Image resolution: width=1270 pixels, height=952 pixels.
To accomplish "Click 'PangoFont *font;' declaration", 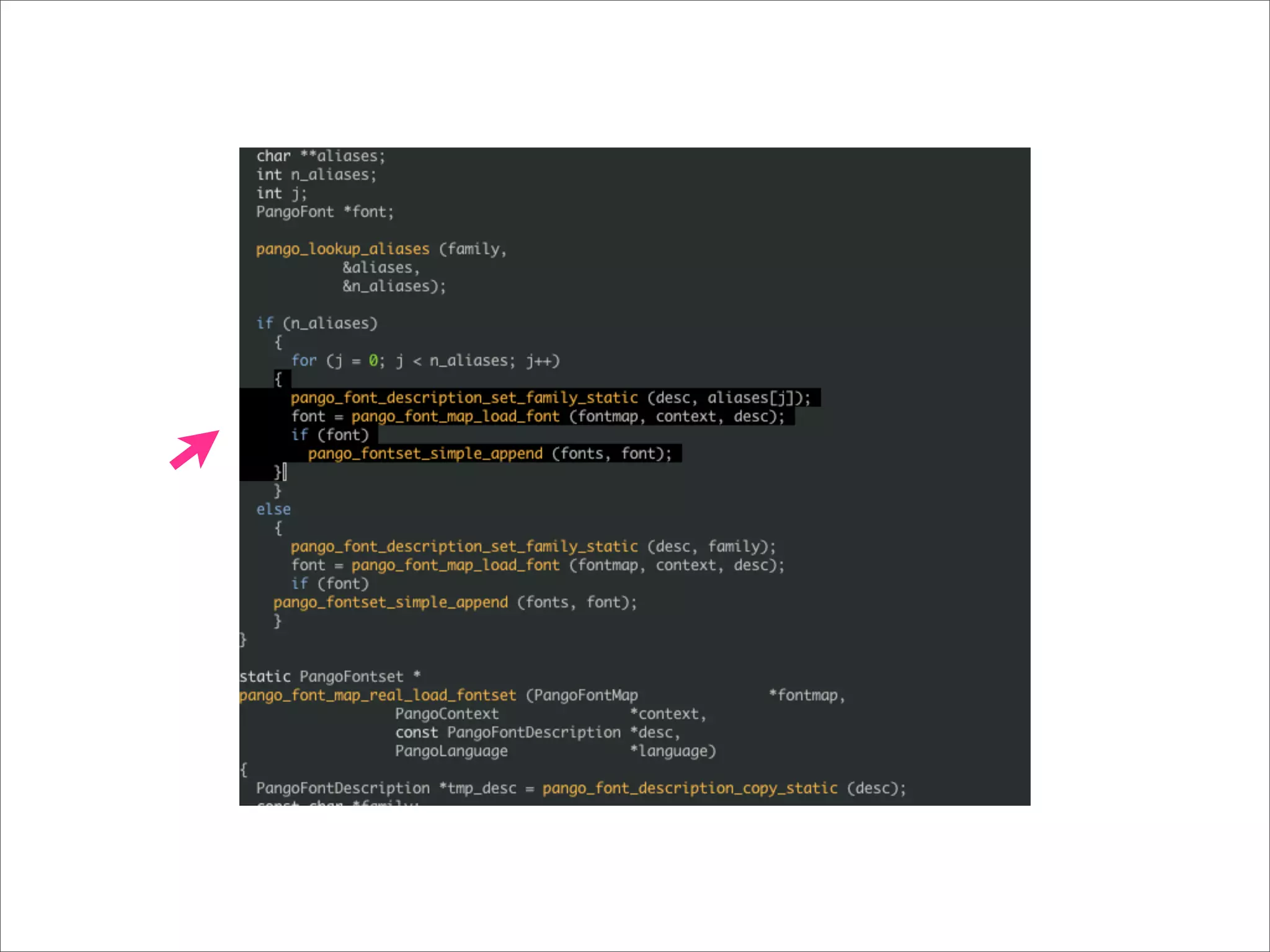I will pos(325,212).
